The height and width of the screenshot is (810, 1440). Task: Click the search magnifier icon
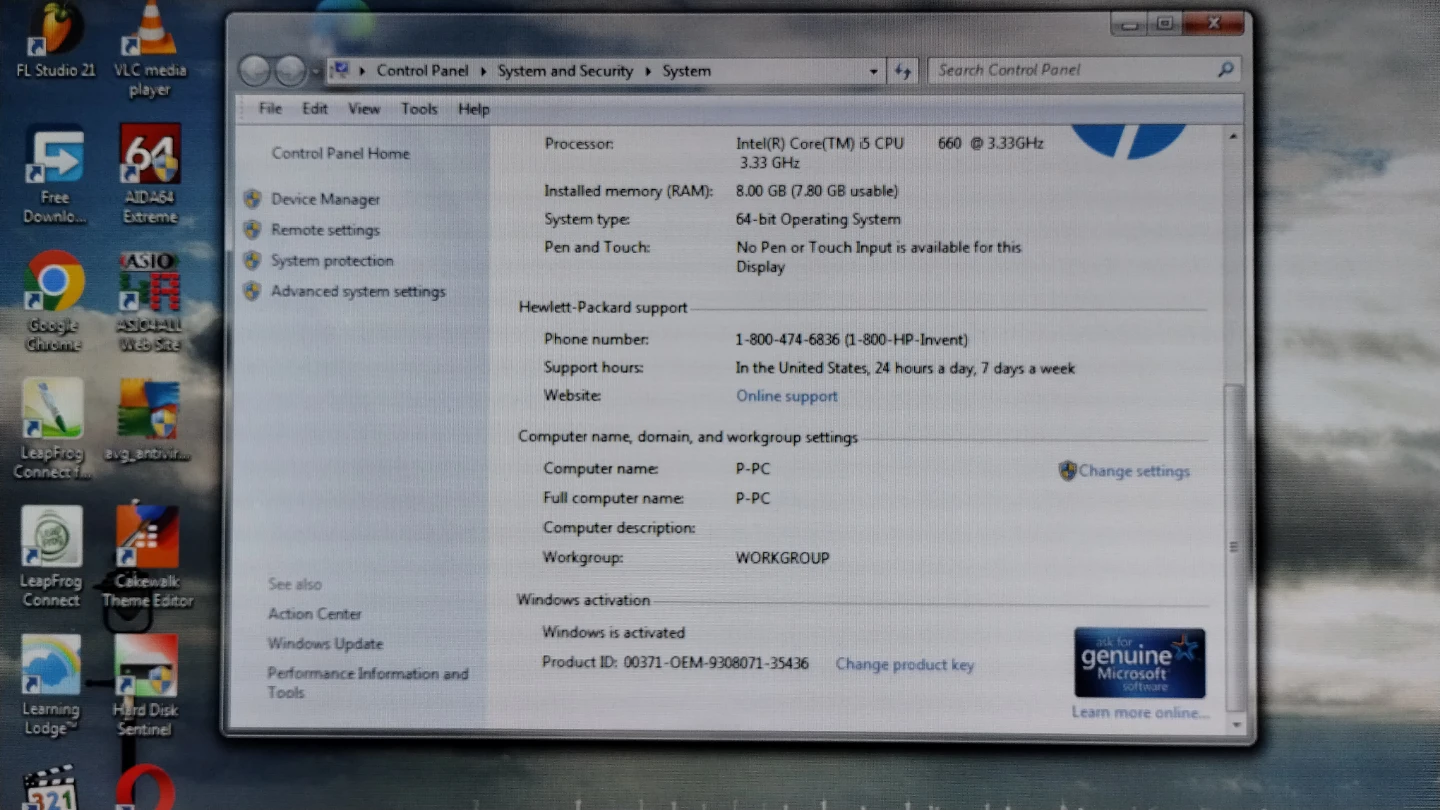click(1225, 70)
